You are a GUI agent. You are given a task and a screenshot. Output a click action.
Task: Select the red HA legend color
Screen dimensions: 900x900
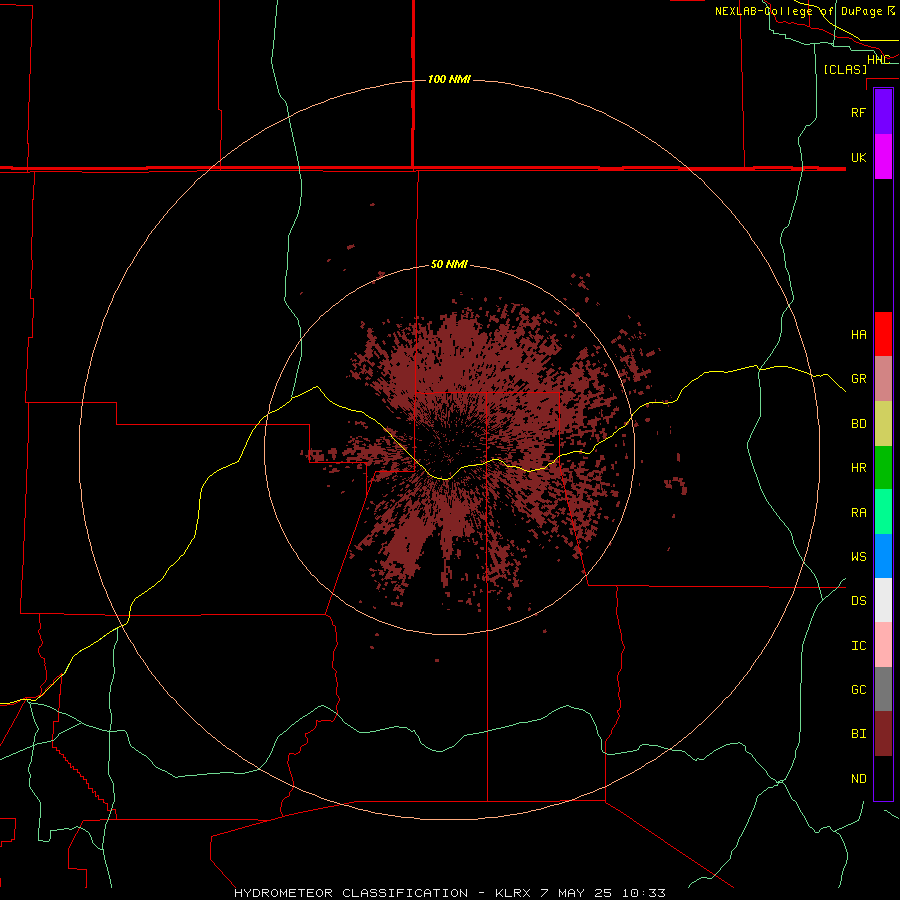883,334
